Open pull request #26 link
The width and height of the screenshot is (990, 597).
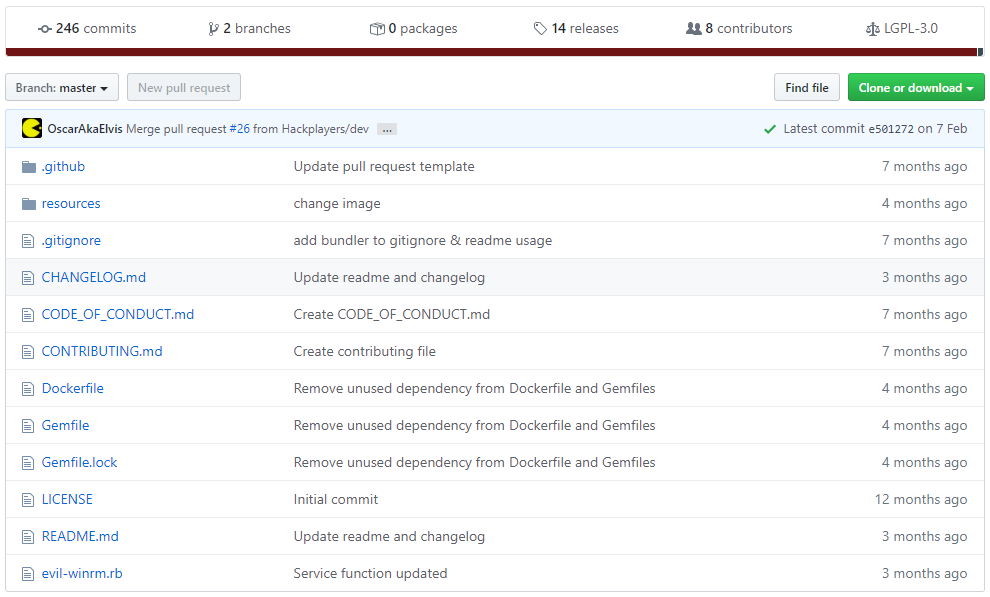click(x=239, y=129)
